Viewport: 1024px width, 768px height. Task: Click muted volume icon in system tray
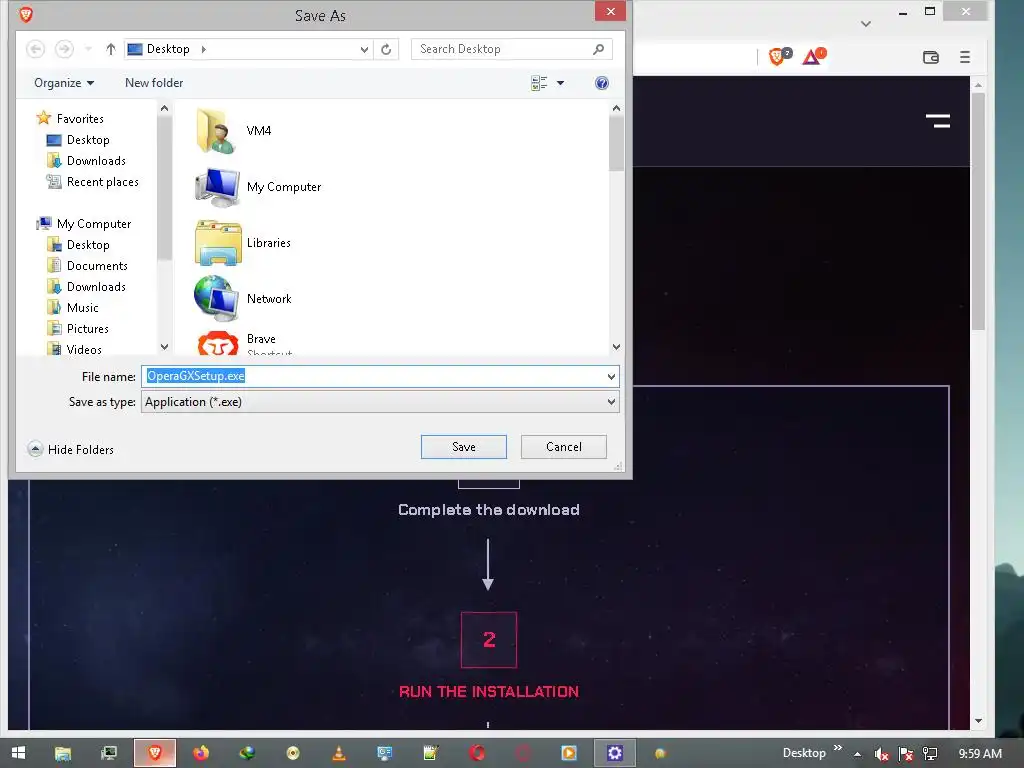pos(881,754)
